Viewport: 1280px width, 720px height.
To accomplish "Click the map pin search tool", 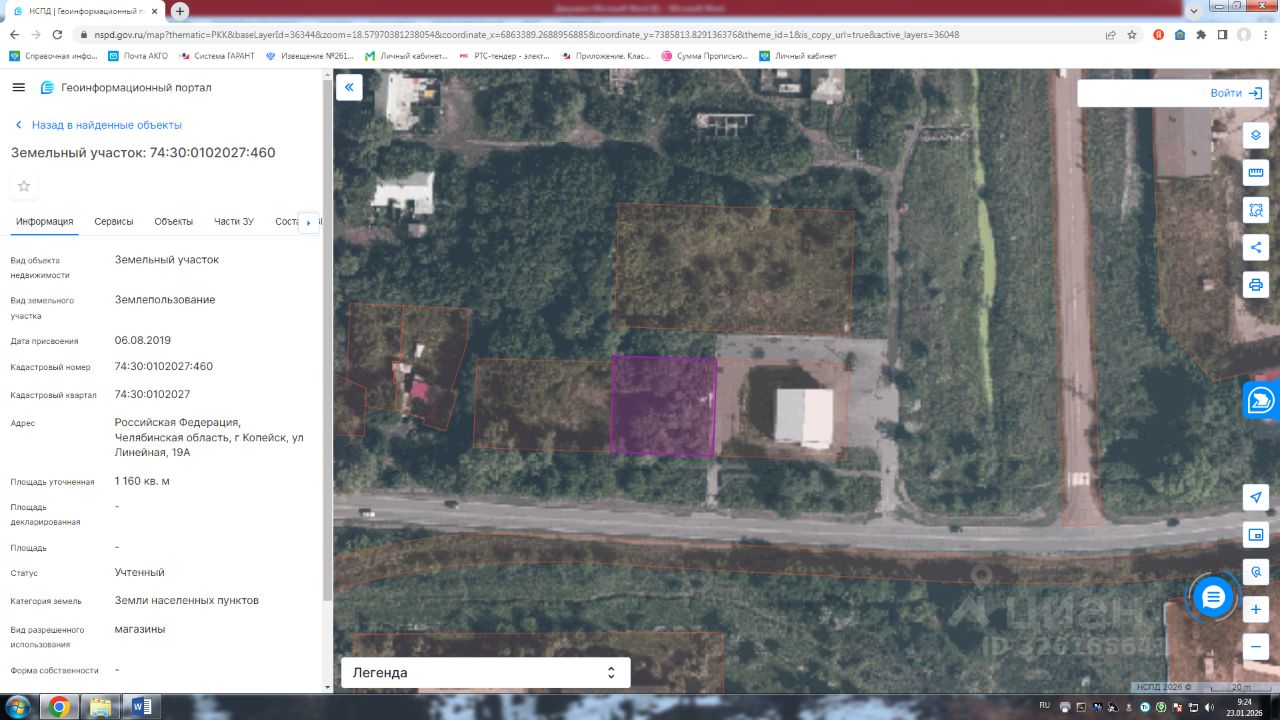I will 1256,572.
